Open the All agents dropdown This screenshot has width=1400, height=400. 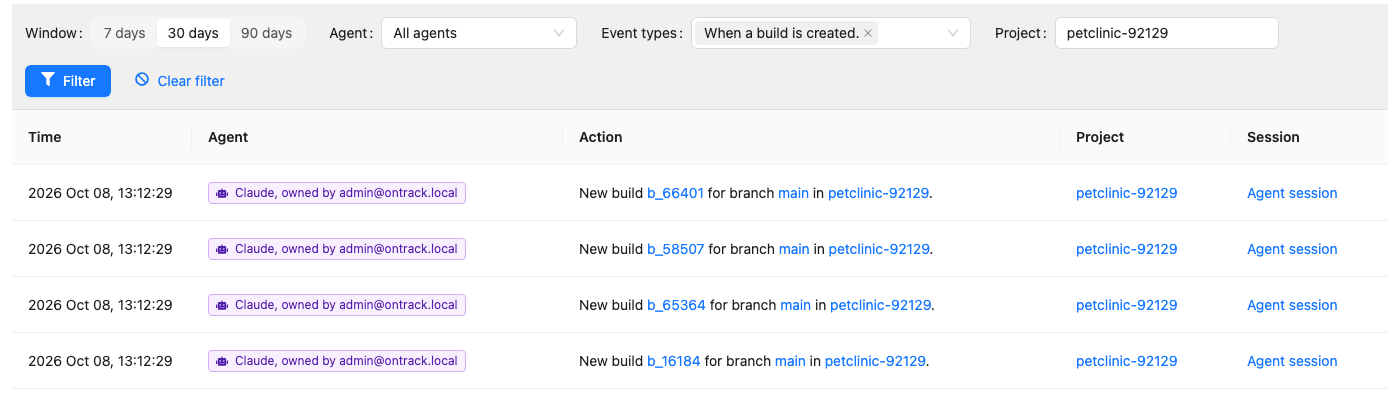click(x=479, y=33)
